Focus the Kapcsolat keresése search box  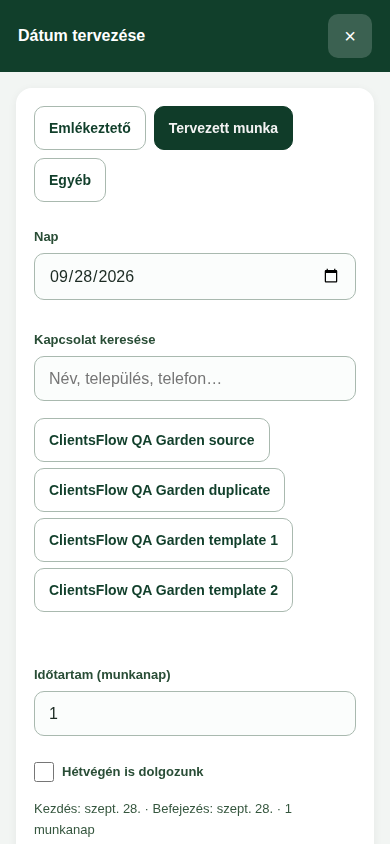click(x=195, y=378)
